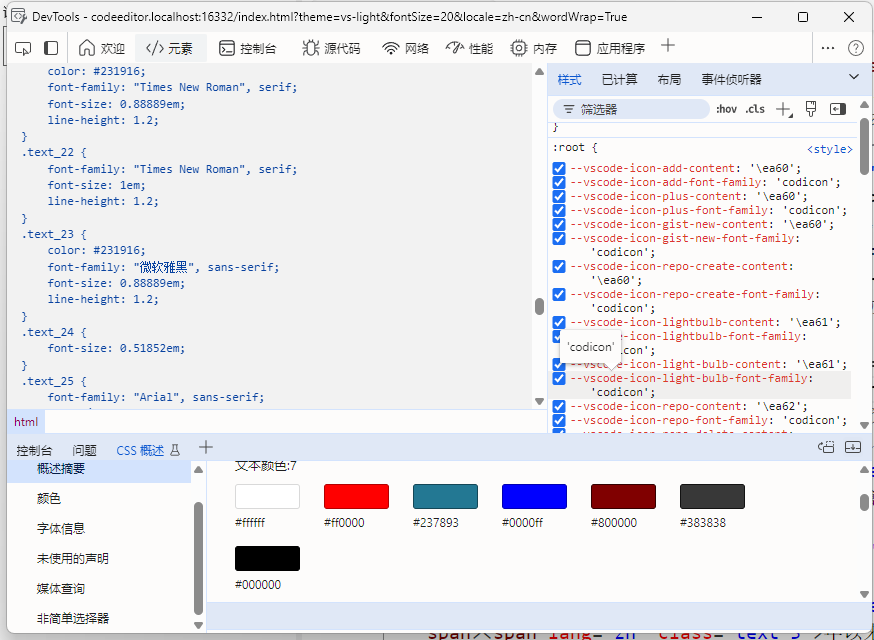
Task: Switch to the 性能 tab
Action: tap(469, 49)
